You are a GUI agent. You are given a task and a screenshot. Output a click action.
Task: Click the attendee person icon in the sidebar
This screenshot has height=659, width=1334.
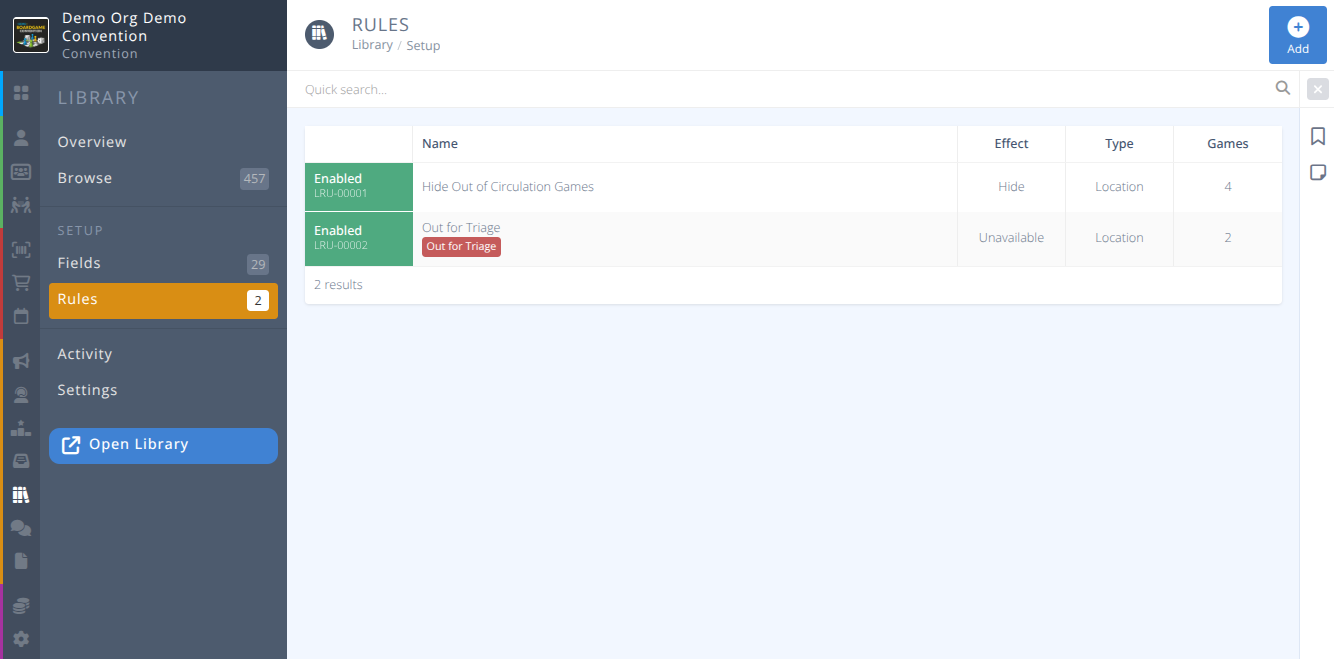21,138
